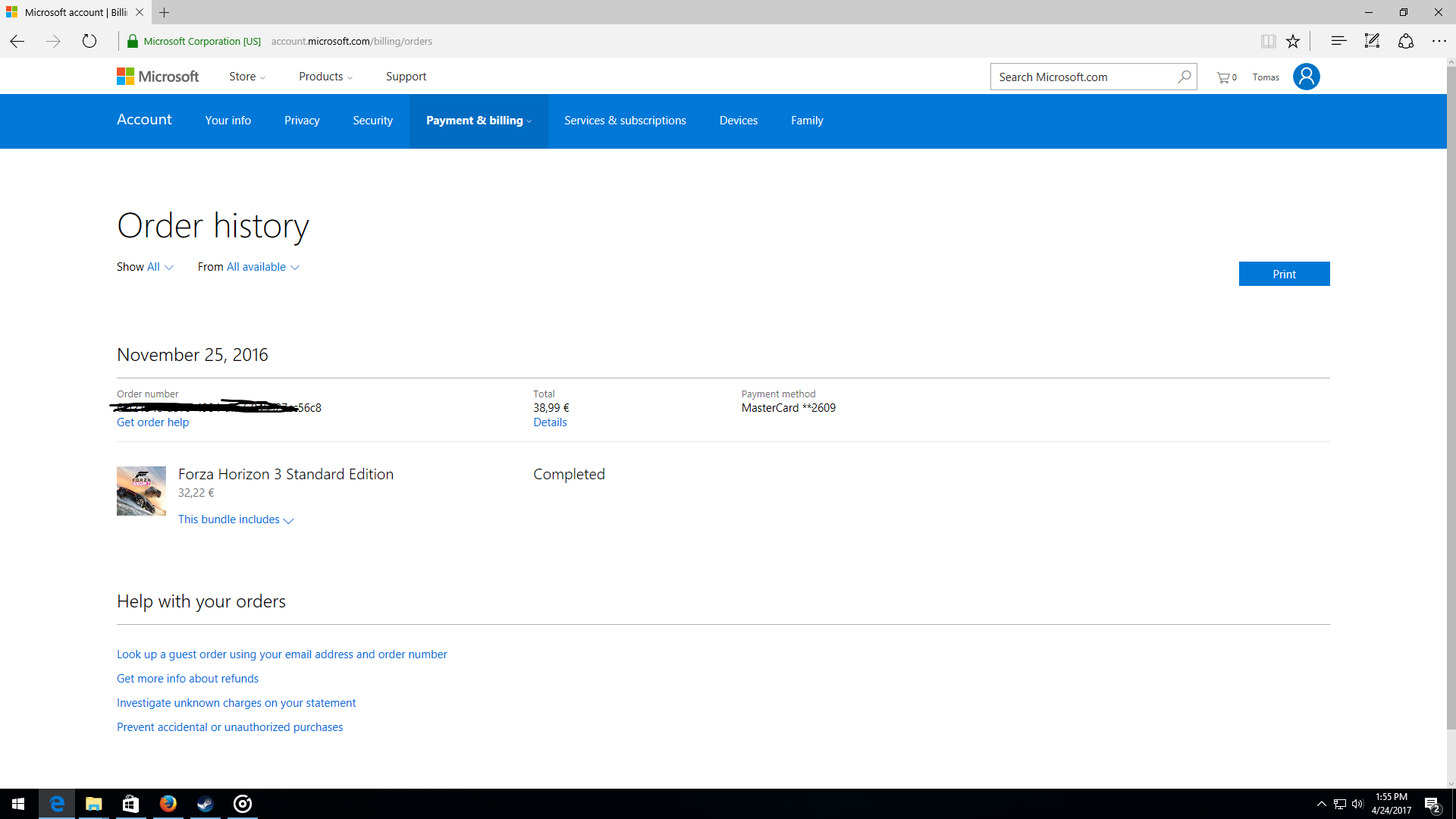Open the Share icon in the Edge toolbar
The width and height of the screenshot is (1456, 819).
[x=1406, y=41]
